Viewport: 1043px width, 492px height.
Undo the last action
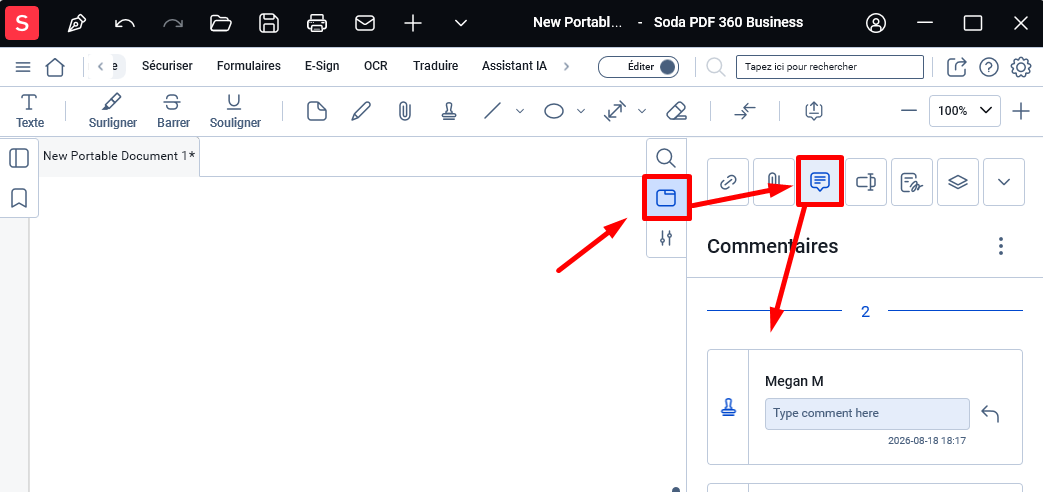(124, 23)
